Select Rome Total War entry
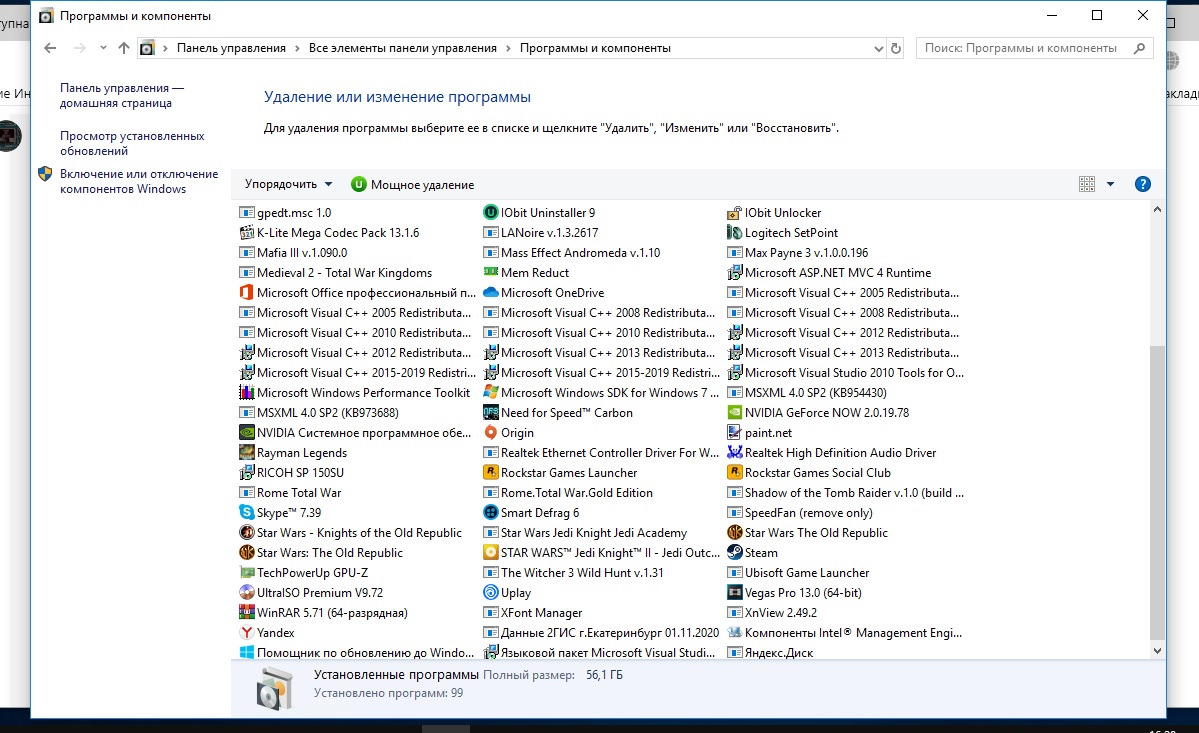 point(290,493)
